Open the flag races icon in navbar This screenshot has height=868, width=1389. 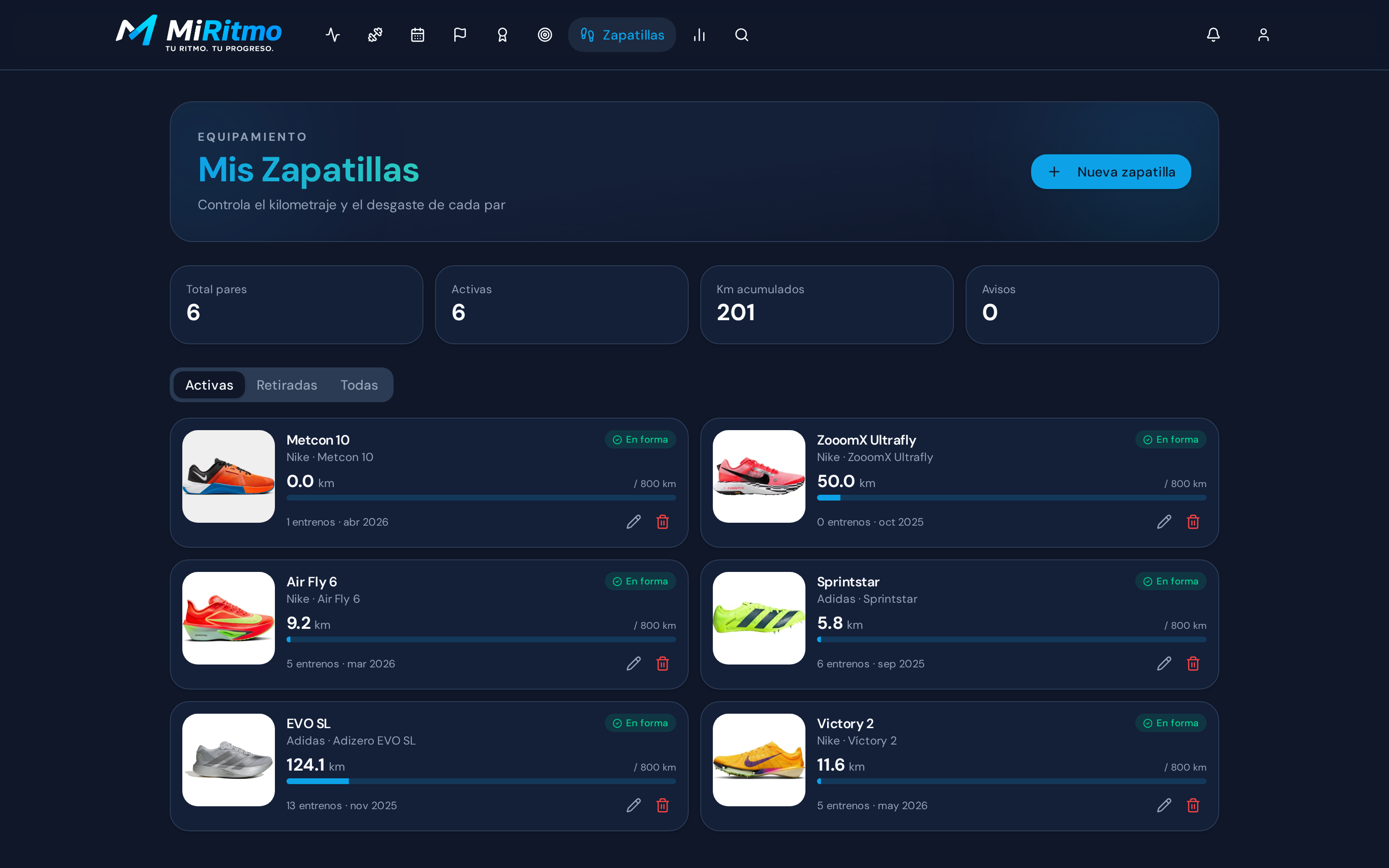[x=460, y=35]
